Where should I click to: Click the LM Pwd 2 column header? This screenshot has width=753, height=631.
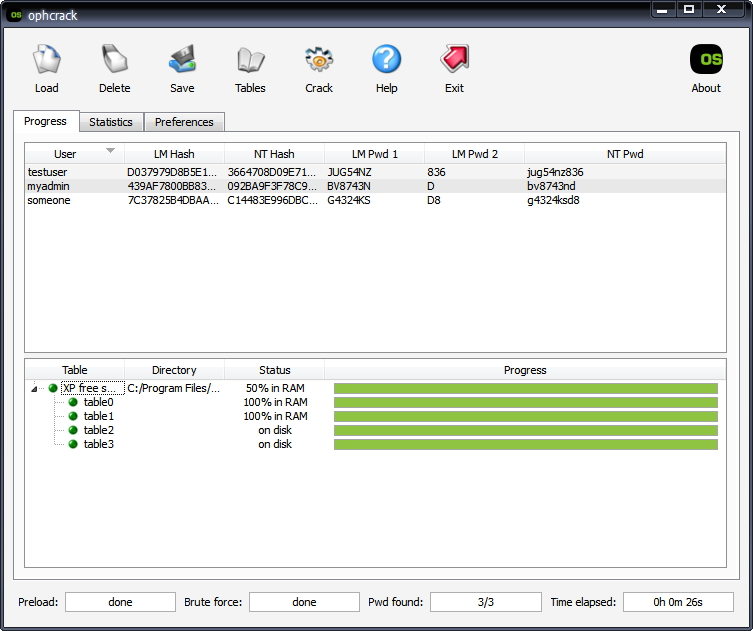point(474,154)
